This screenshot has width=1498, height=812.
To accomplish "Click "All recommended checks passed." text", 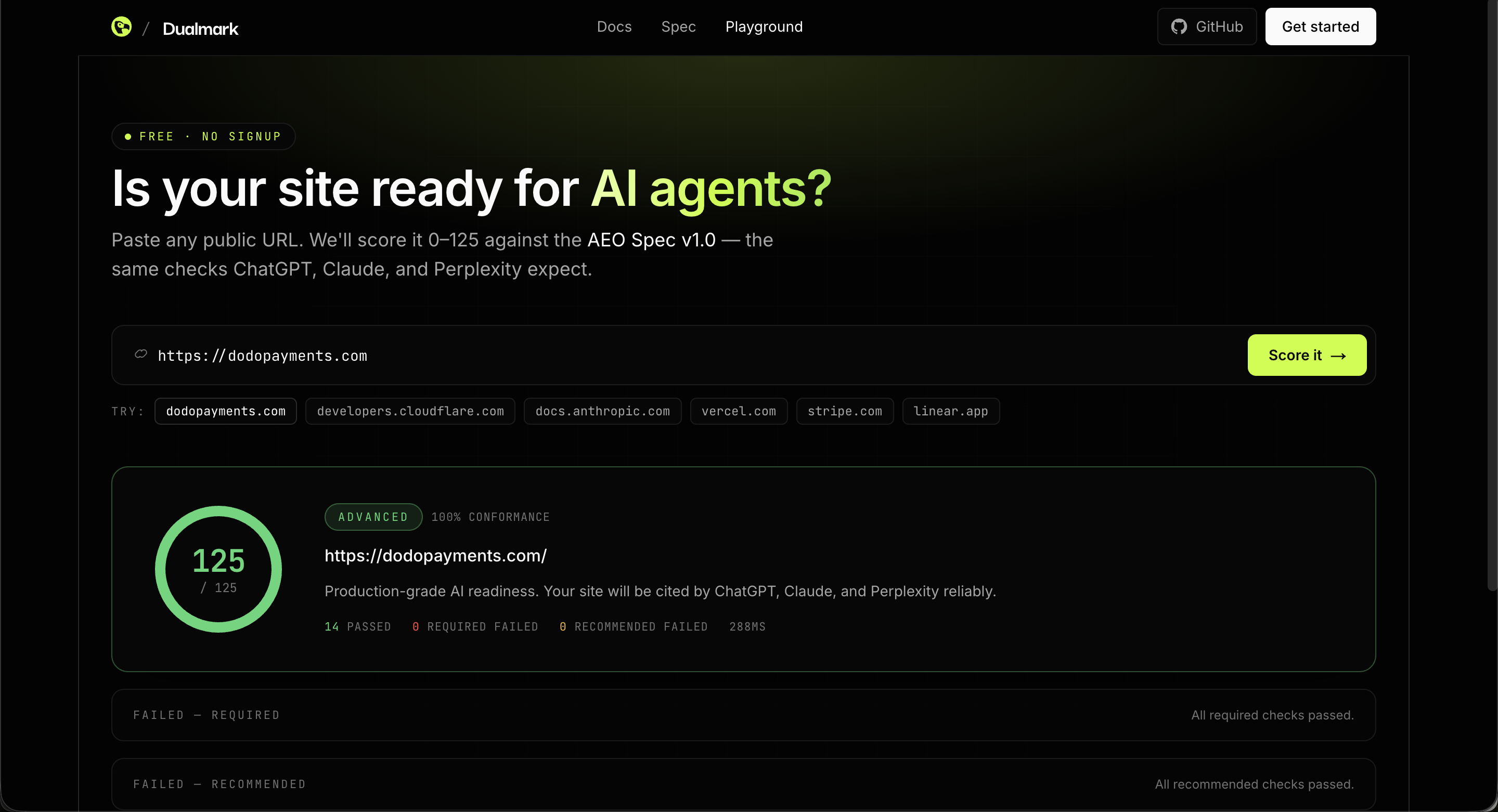I will pos(1255,784).
